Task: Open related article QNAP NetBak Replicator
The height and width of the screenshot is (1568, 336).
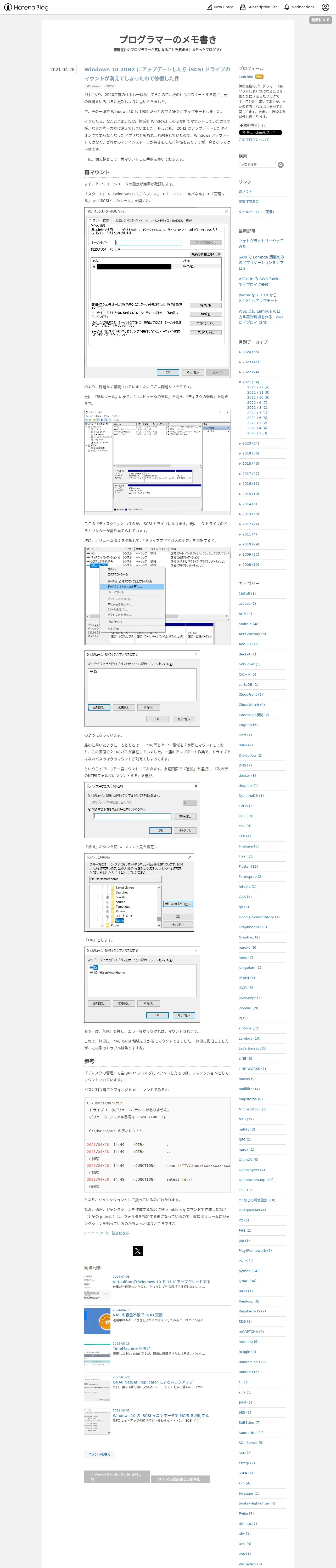Action: (x=153, y=1382)
